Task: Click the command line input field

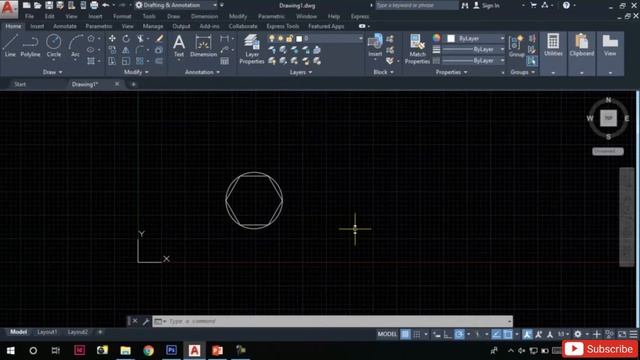Action: point(333,321)
